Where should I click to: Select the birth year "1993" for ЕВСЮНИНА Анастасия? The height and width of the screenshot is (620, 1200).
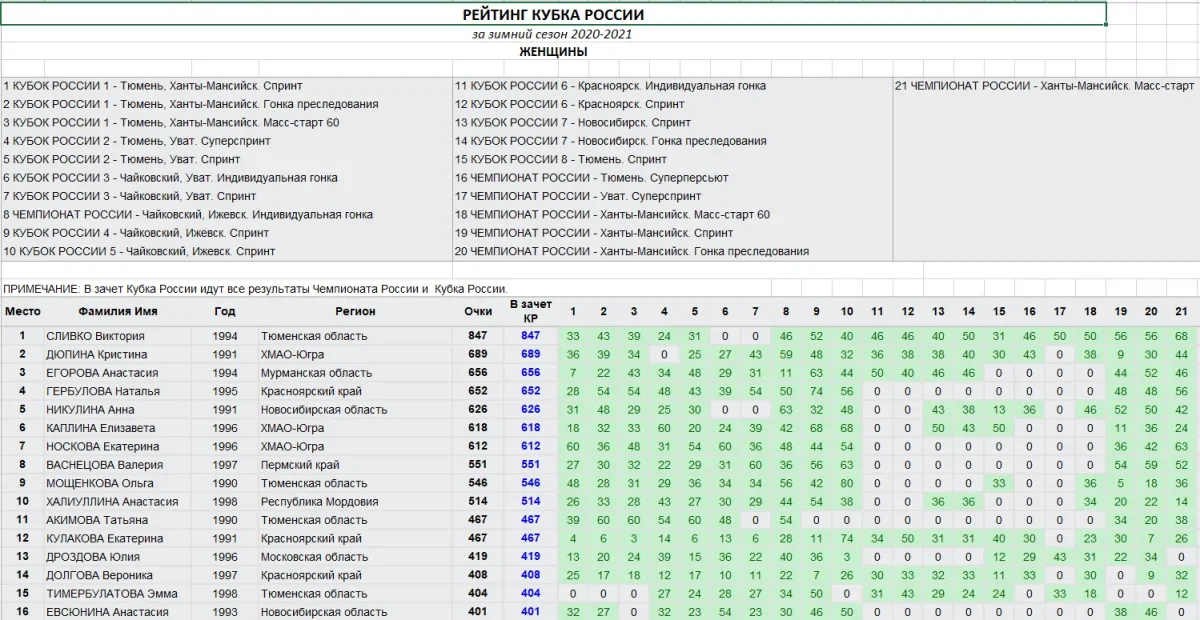[x=225, y=612]
